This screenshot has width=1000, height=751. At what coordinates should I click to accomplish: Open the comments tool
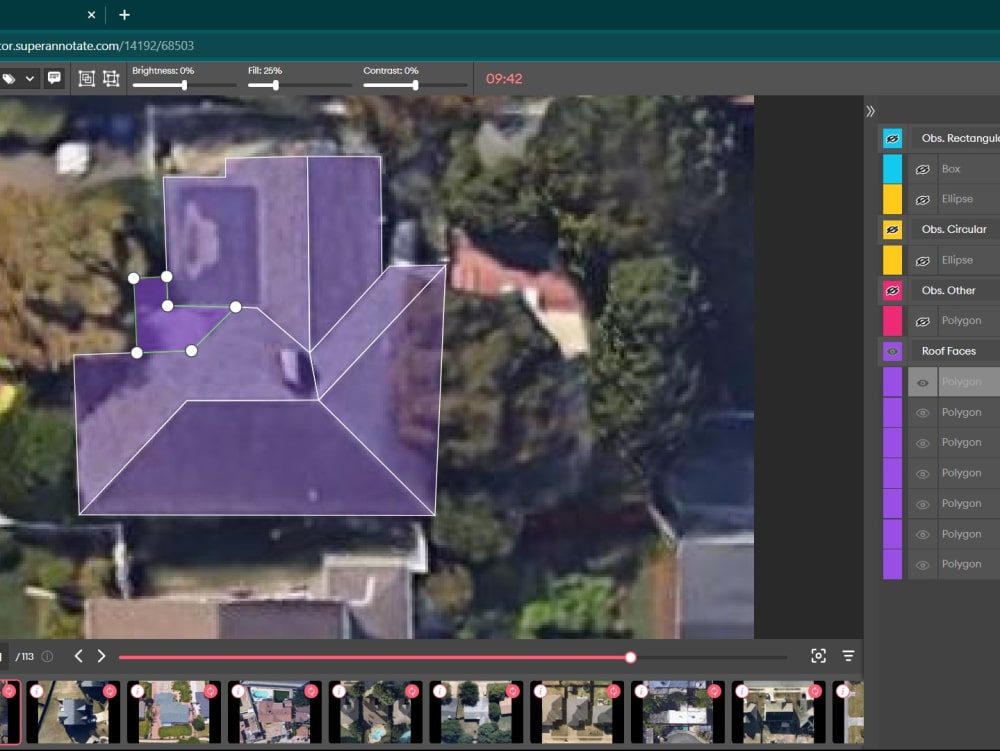[55, 78]
